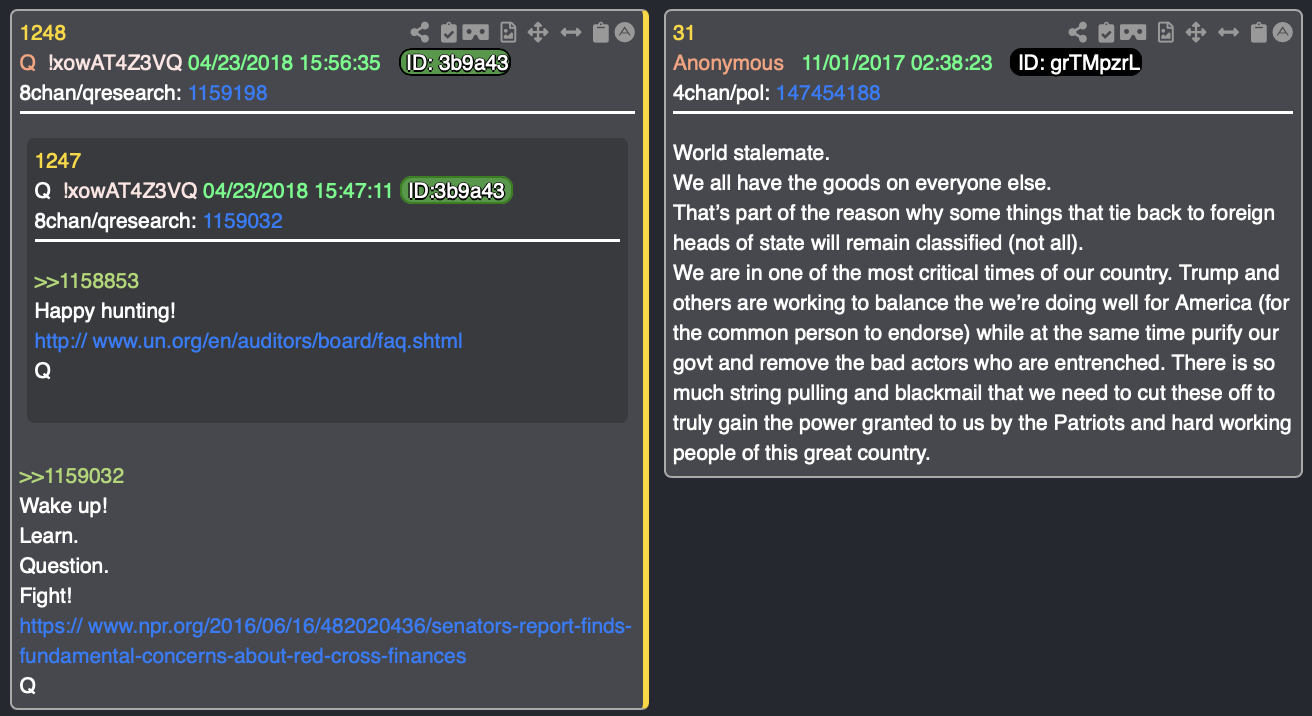1312x716 pixels.
Task: Share post 31 using the share icon
Action: [1078, 32]
